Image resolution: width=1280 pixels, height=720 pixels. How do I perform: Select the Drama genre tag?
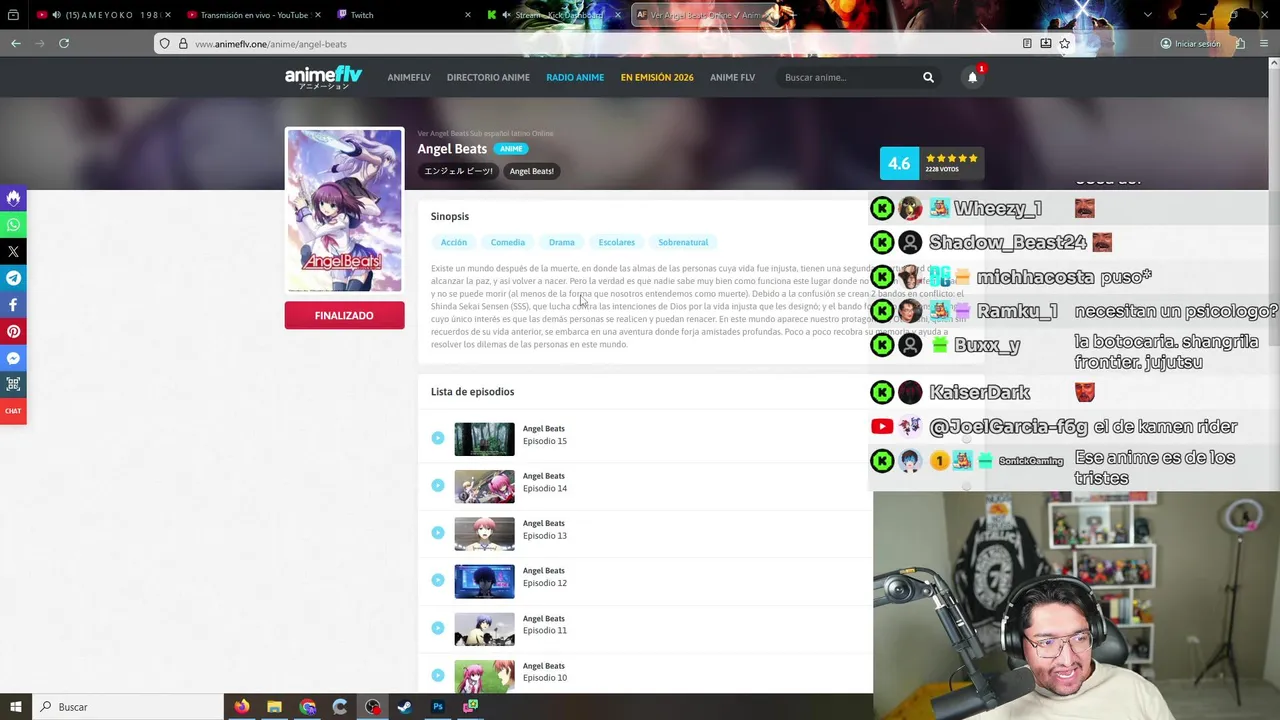pos(562,242)
